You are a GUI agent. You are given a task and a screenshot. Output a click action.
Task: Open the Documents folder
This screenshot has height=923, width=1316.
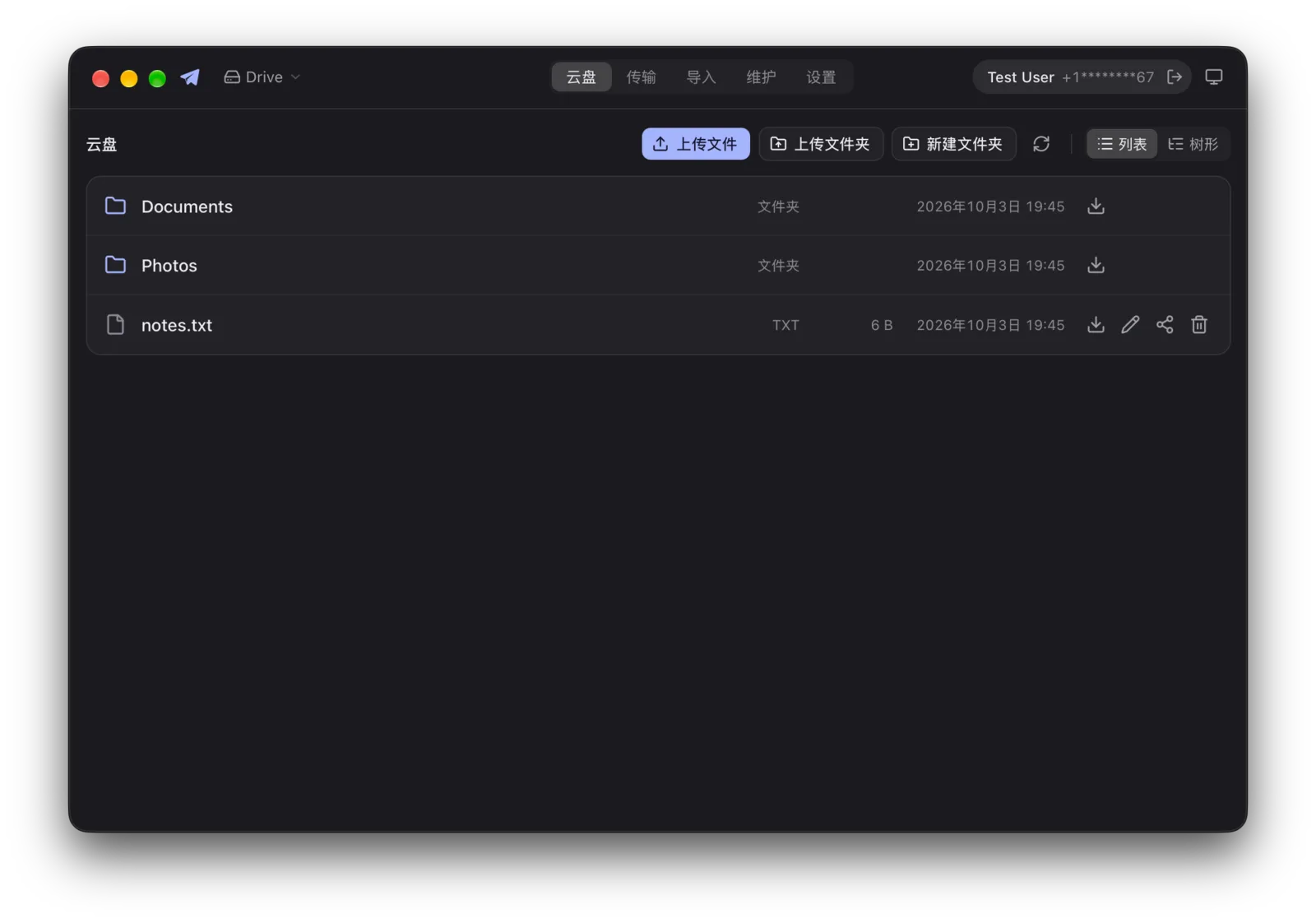658,206
